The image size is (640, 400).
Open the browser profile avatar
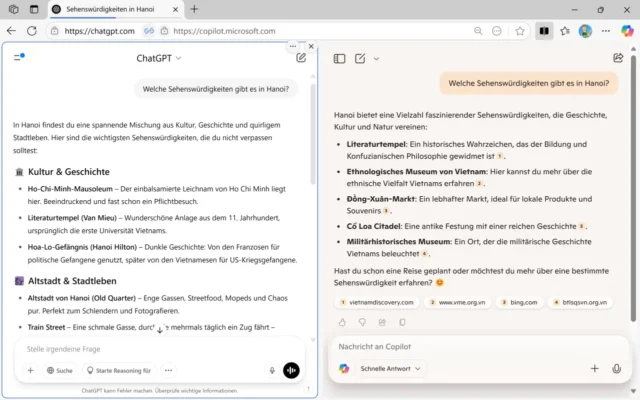585,31
